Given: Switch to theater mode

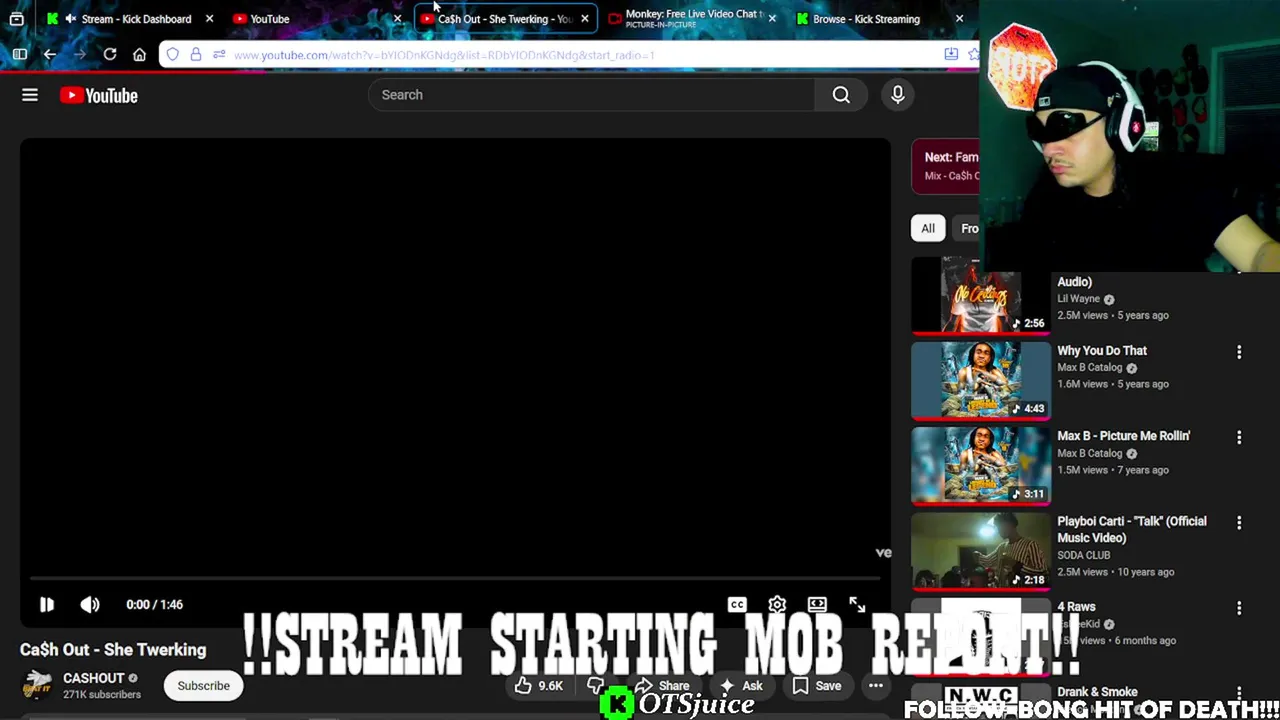Looking at the screenshot, I should tap(817, 604).
